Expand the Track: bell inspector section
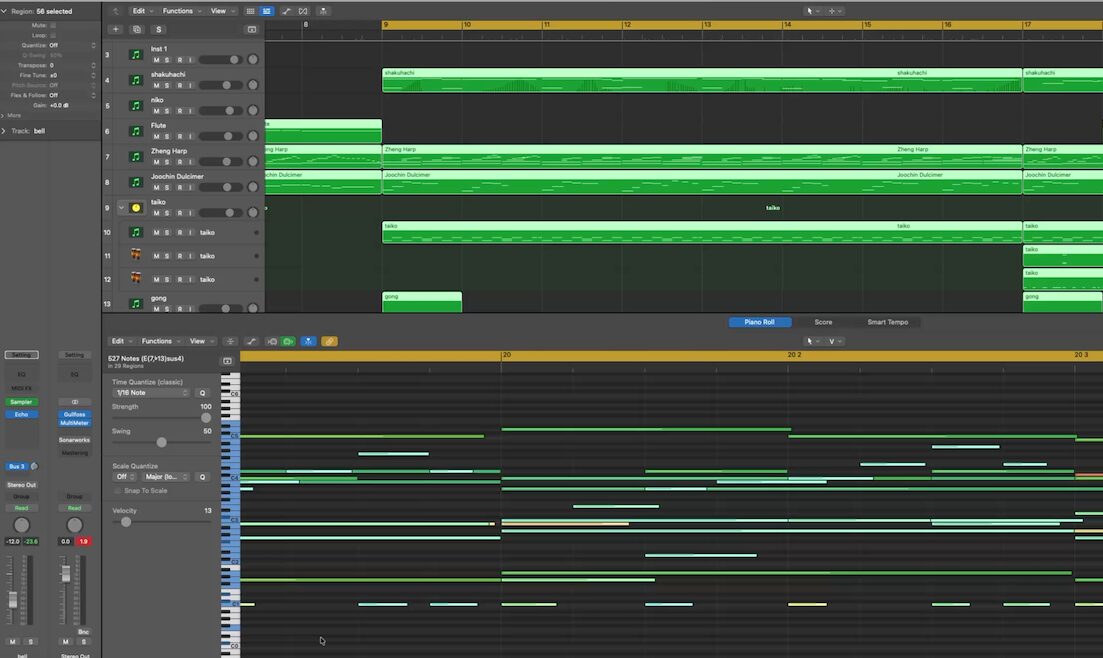This screenshot has height=658, width=1103. point(4,131)
